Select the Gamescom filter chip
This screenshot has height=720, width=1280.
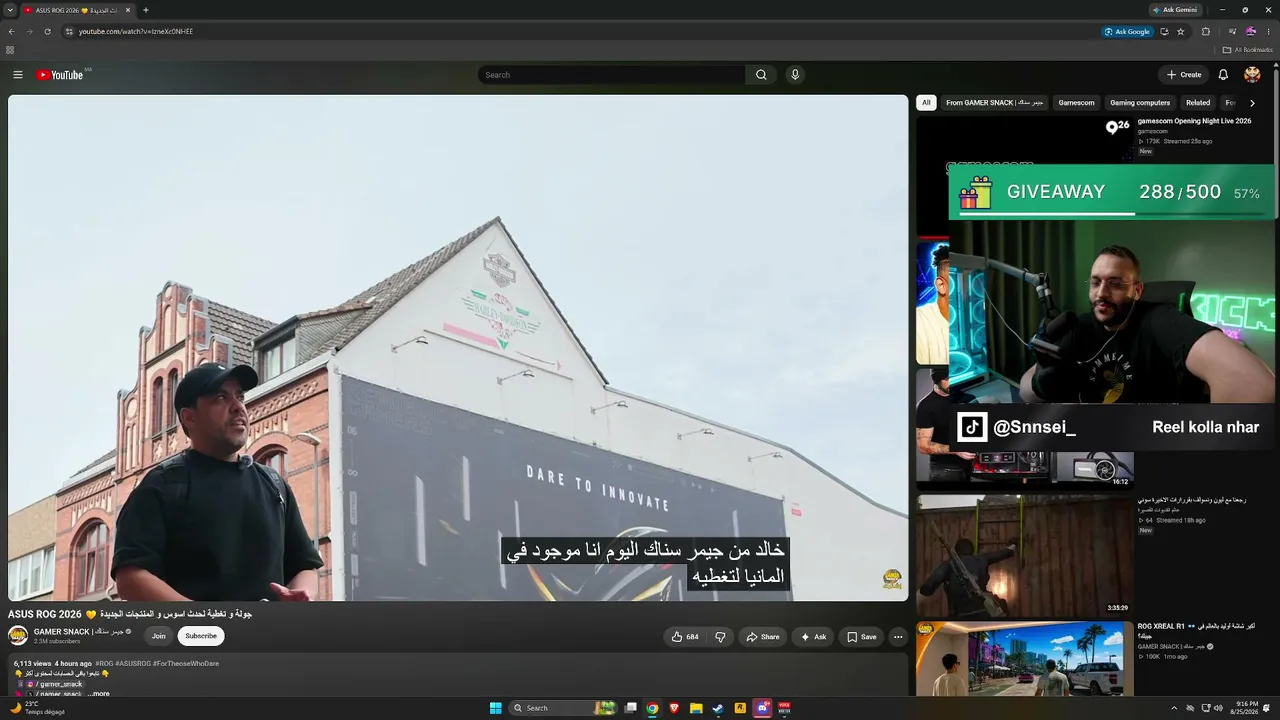click(1077, 103)
